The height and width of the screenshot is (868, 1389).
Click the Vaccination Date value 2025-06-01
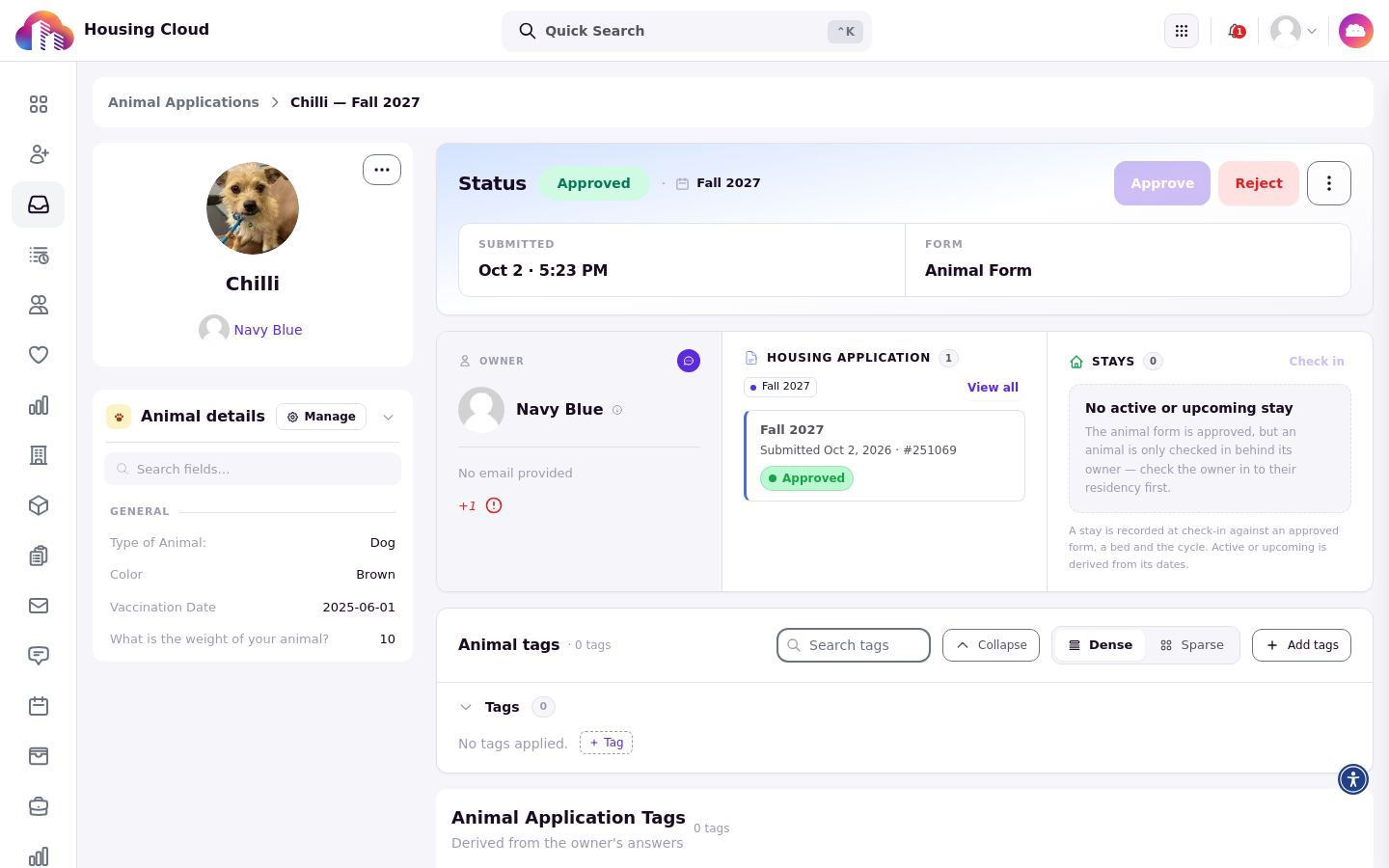pyautogui.click(x=359, y=607)
